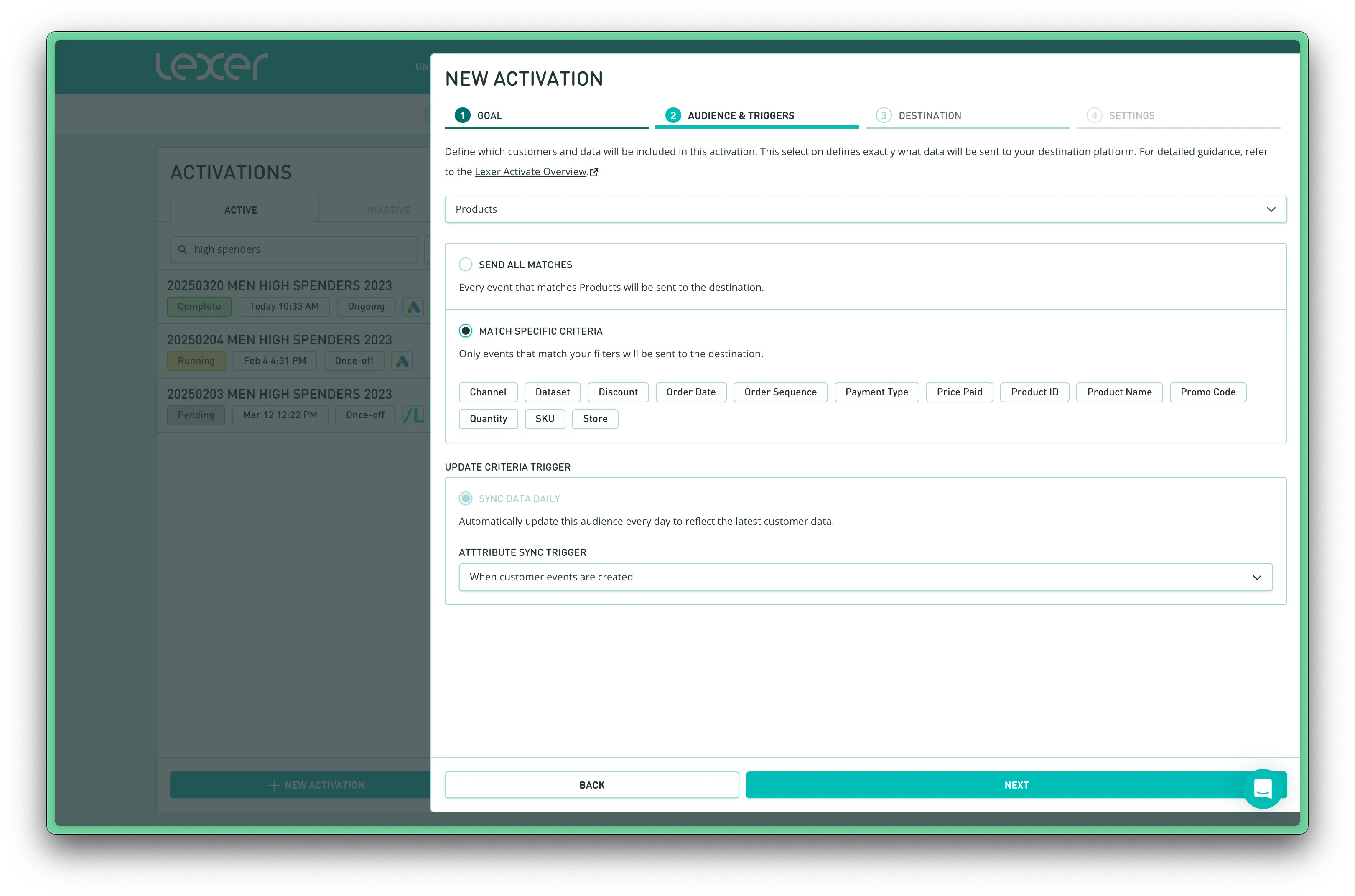
Task: Open the Lexer Activate Overview link
Action: coord(530,171)
